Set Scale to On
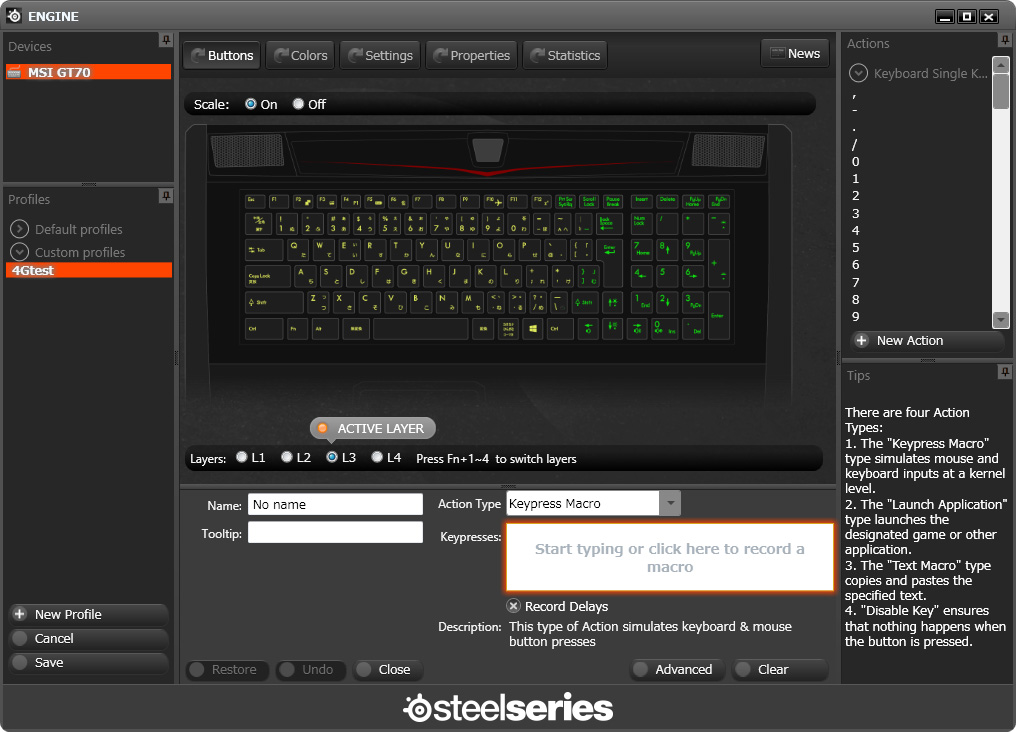Screen dimensions: 1016x732 (251, 104)
